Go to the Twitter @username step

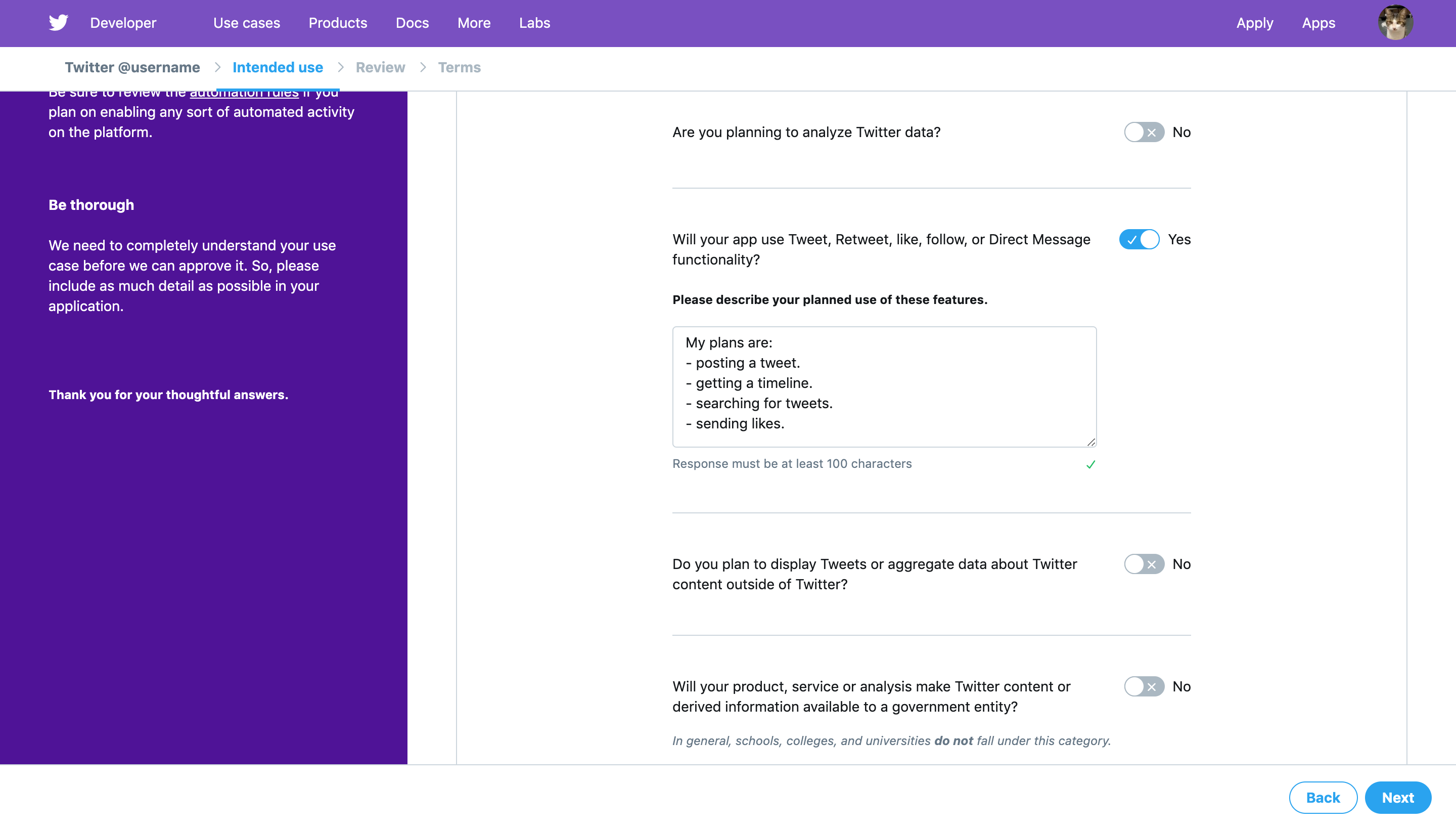click(x=132, y=67)
